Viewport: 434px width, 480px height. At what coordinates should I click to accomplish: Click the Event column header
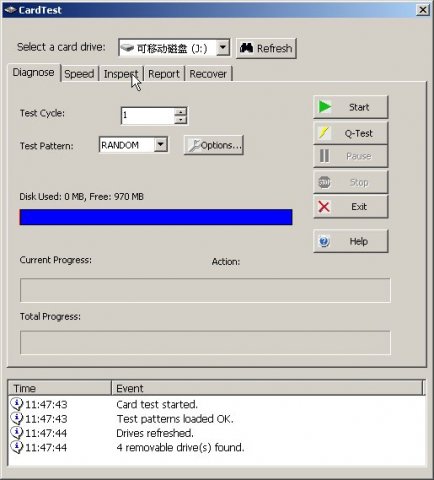(x=268, y=388)
